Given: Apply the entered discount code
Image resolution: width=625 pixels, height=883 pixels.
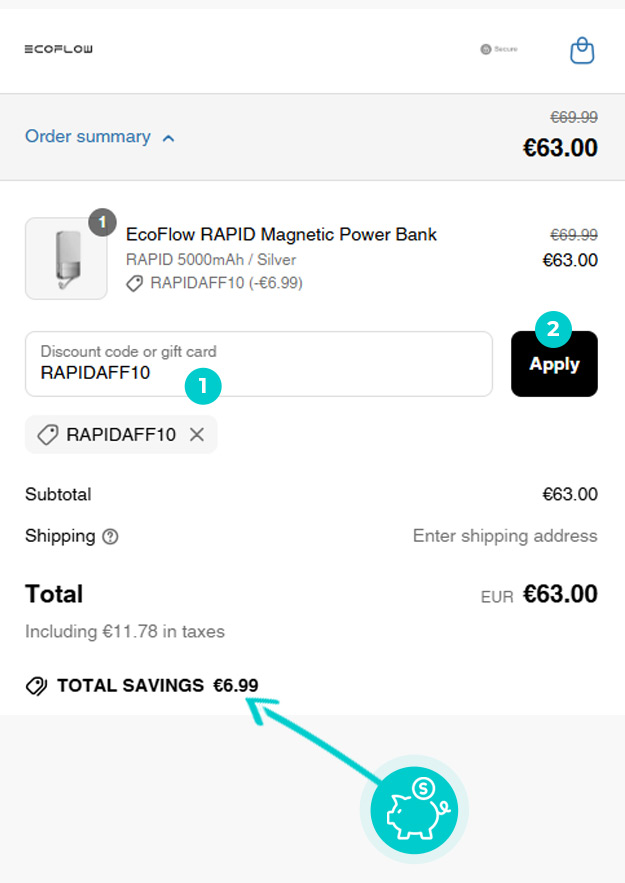Looking at the screenshot, I should pos(554,364).
